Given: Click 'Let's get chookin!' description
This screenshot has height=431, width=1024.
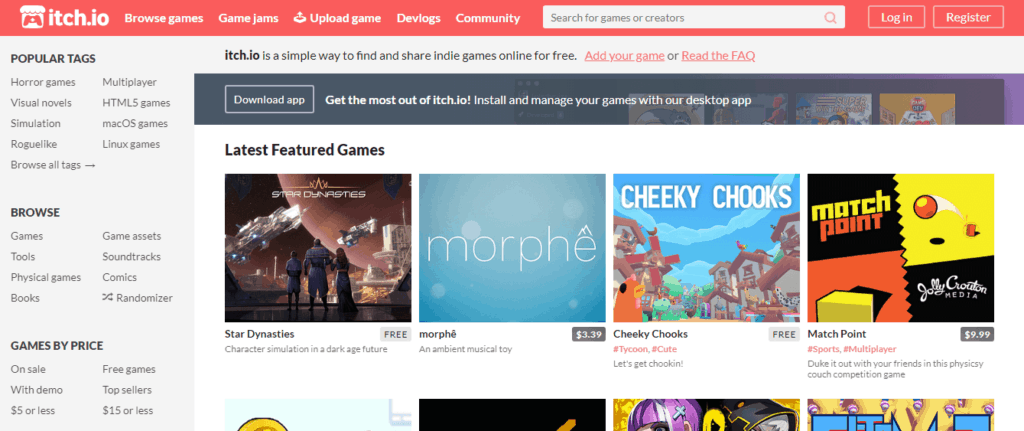Looking at the screenshot, I should tap(648, 364).
